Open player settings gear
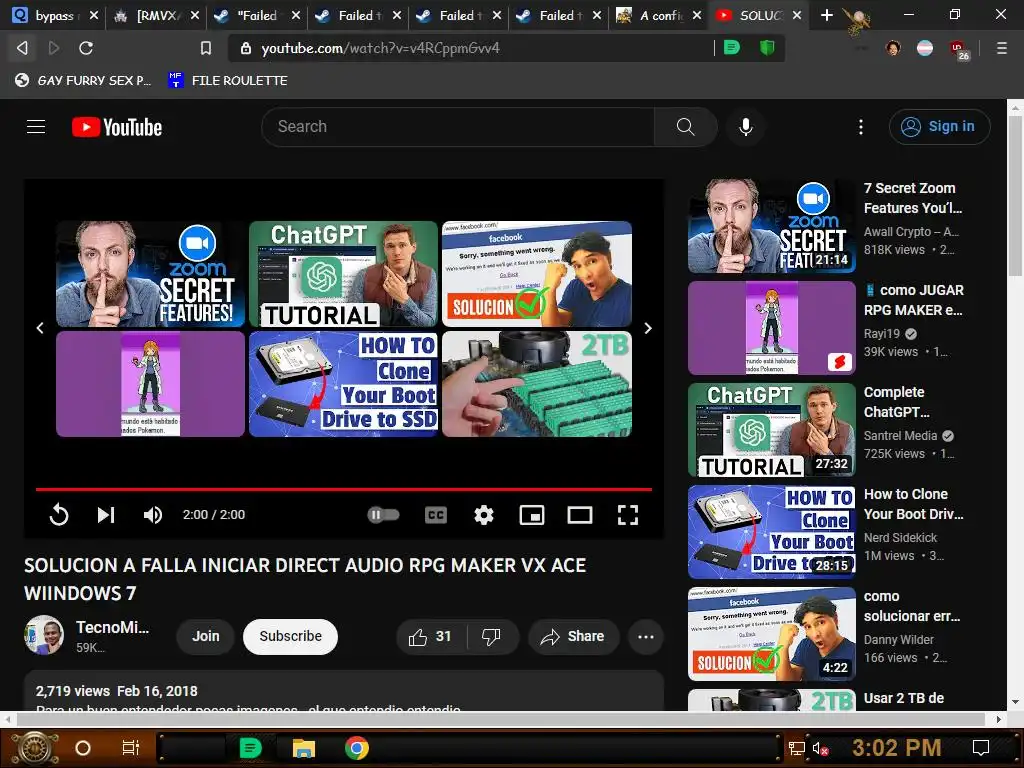The width and height of the screenshot is (1024, 768). [484, 515]
